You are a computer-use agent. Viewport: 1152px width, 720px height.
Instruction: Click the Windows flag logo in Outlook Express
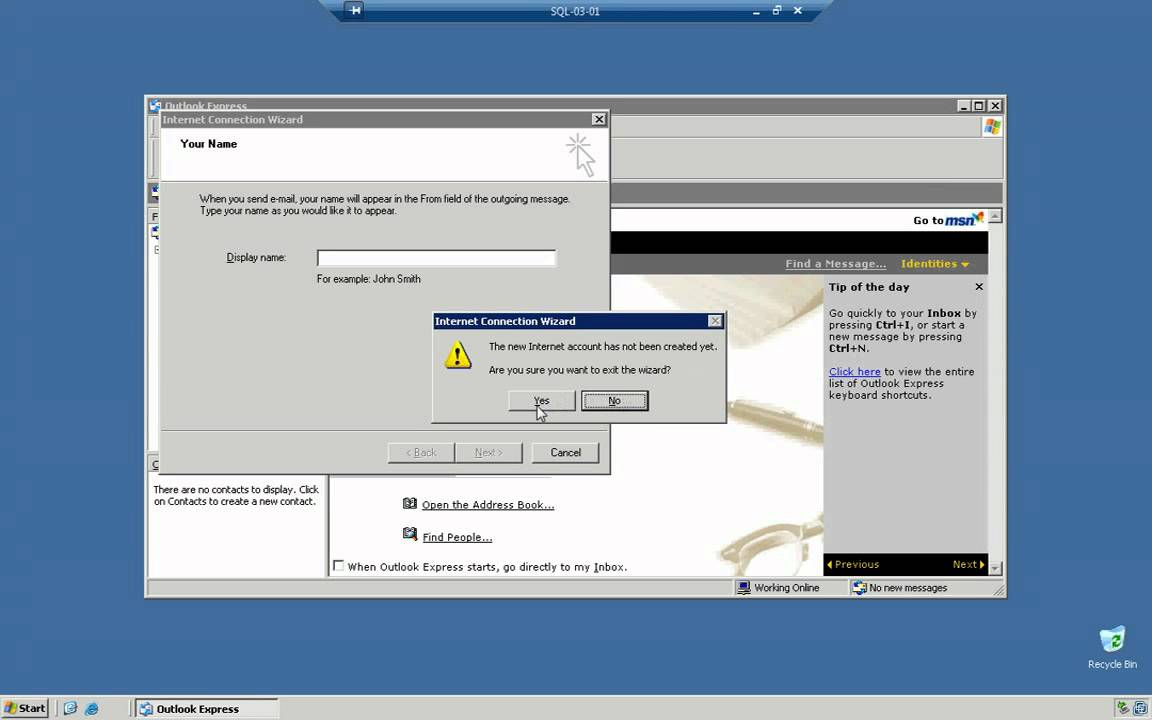click(x=992, y=127)
